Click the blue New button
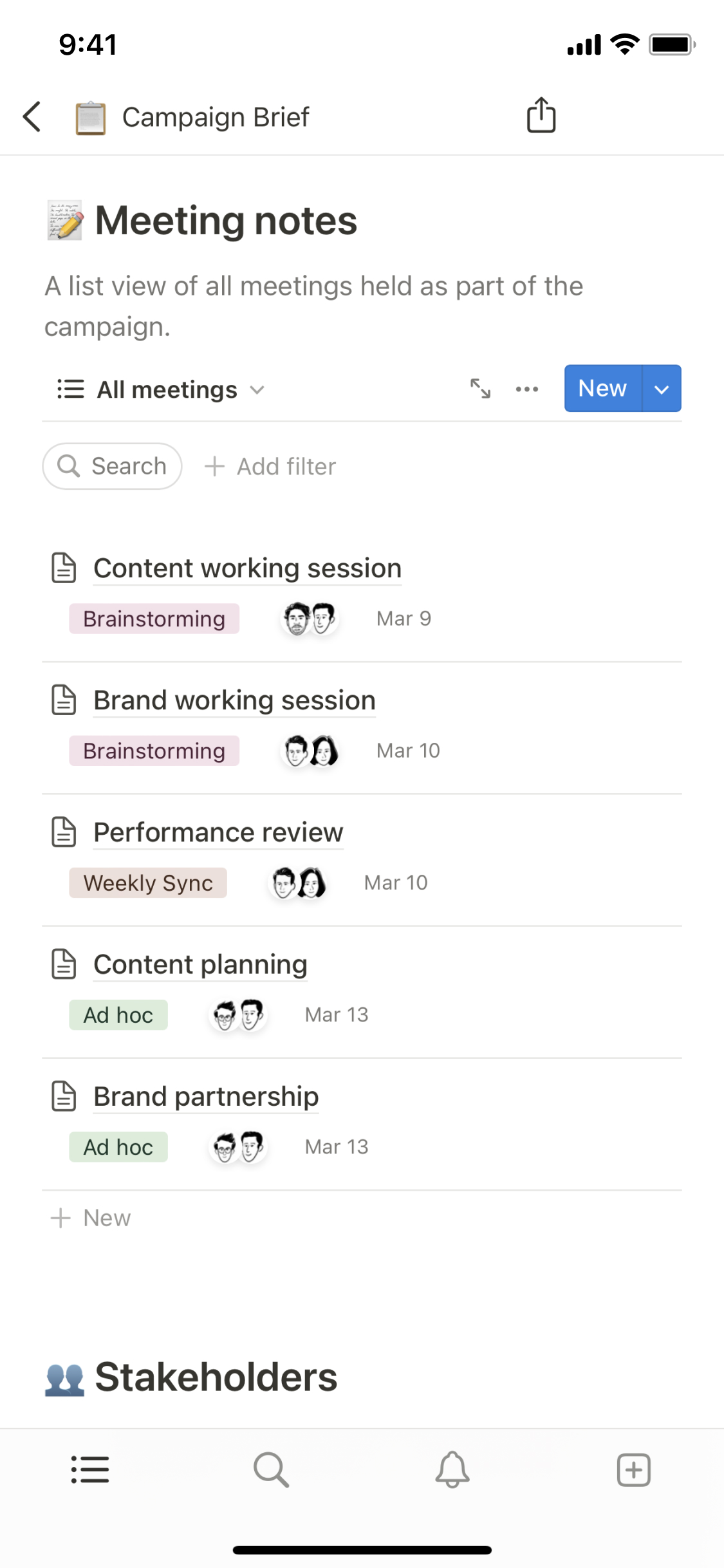The height and width of the screenshot is (1568, 724). point(602,389)
